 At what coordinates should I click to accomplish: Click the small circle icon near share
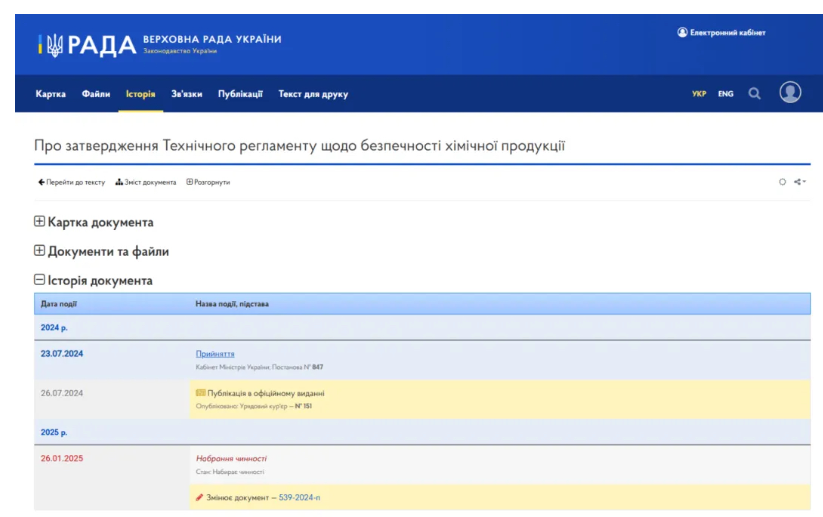pos(782,182)
